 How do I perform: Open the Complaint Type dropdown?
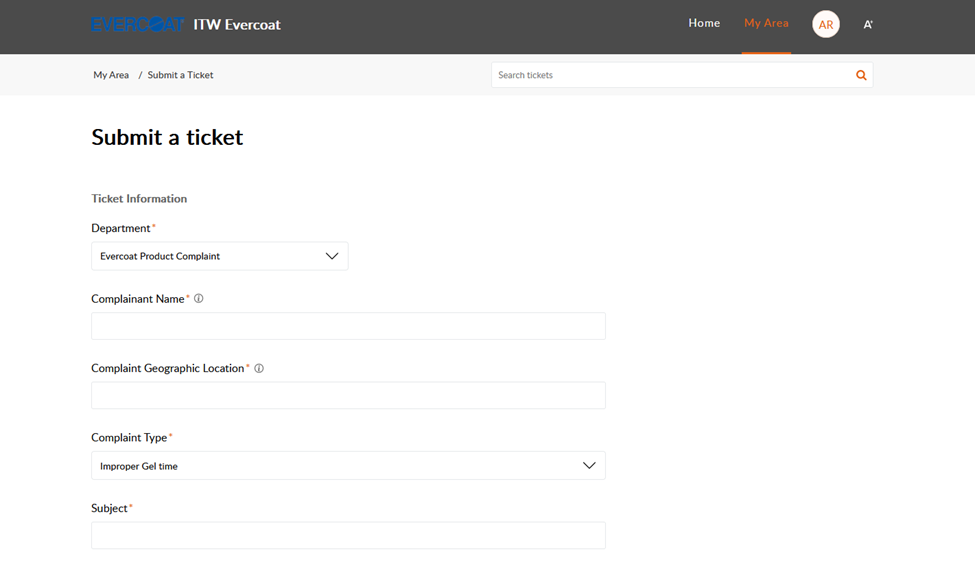(348, 466)
